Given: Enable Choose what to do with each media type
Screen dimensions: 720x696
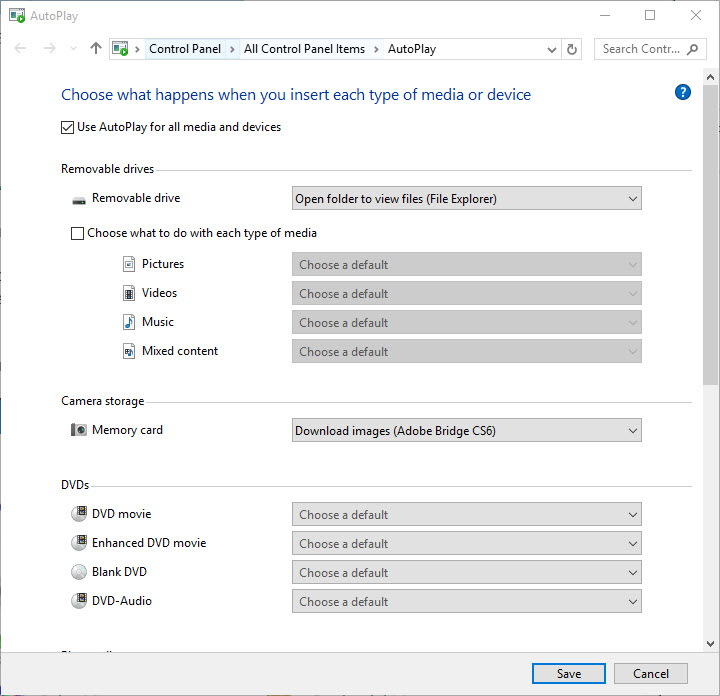Looking at the screenshot, I should coord(78,233).
